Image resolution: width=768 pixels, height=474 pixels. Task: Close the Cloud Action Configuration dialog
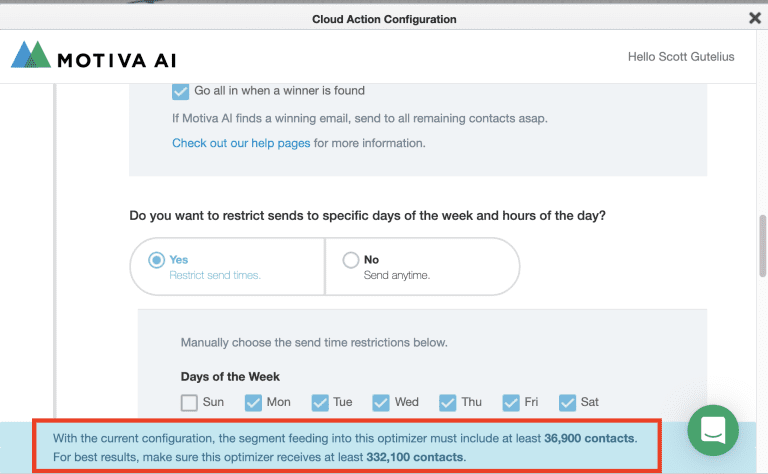(755, 18)
